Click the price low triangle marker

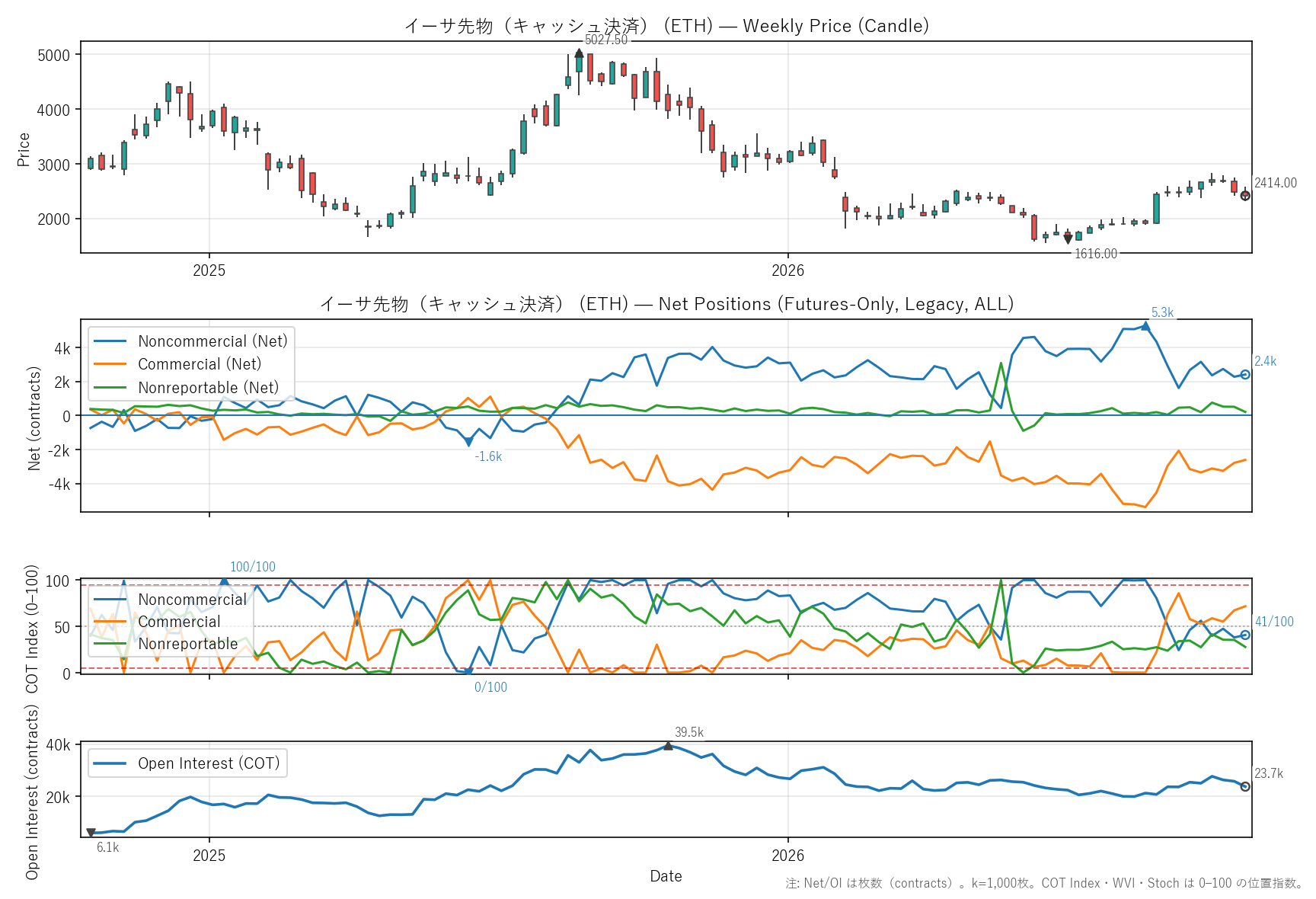point(1068,239)
